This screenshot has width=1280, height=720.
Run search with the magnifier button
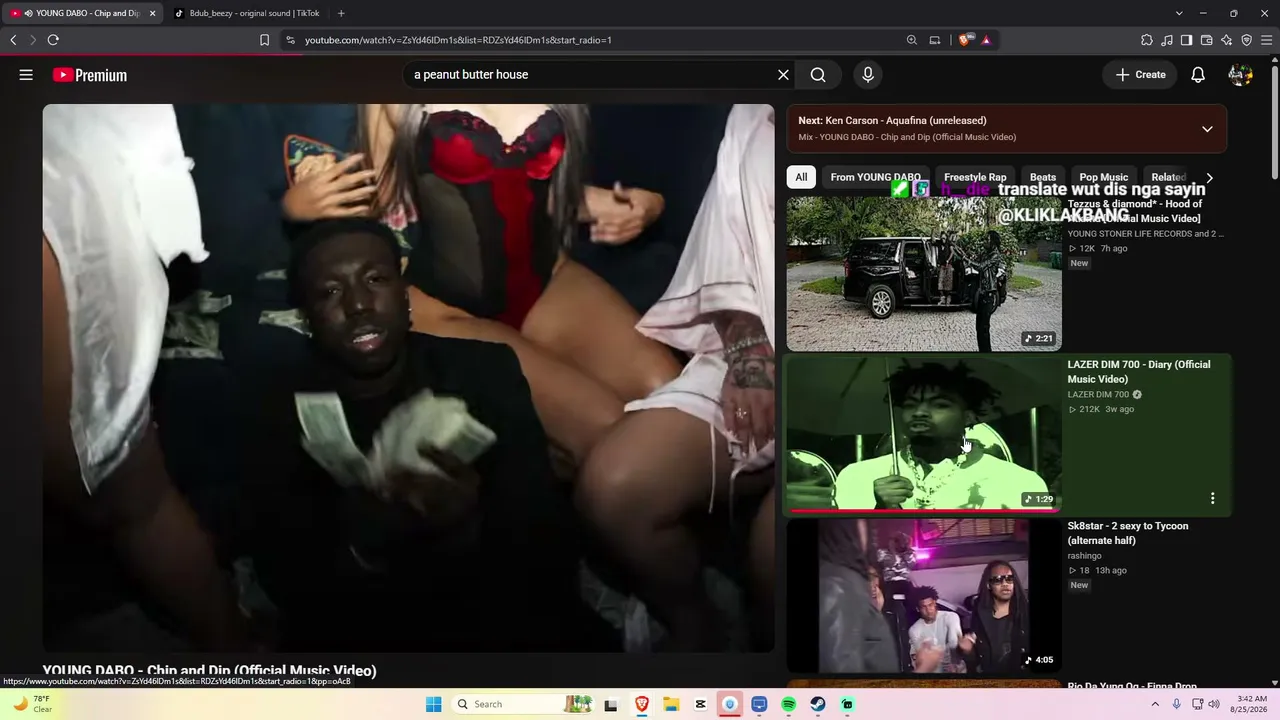tap(818, 75)
